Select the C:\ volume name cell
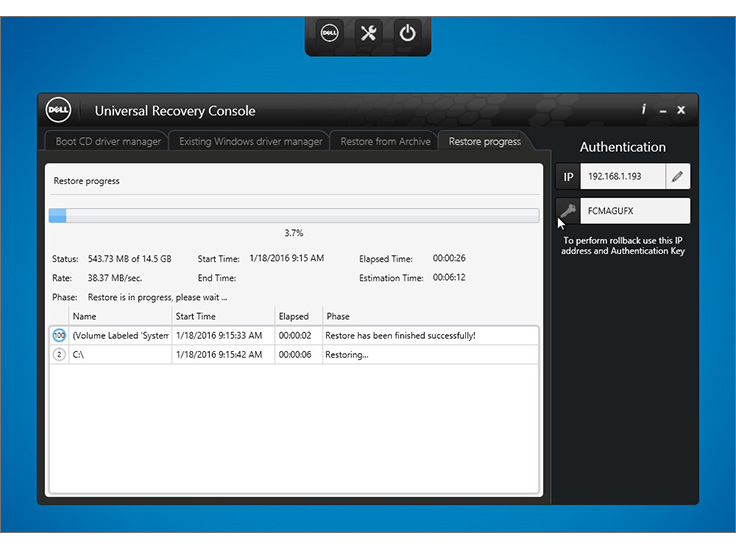This screenshot has width=736, height=550. (120, 355)
